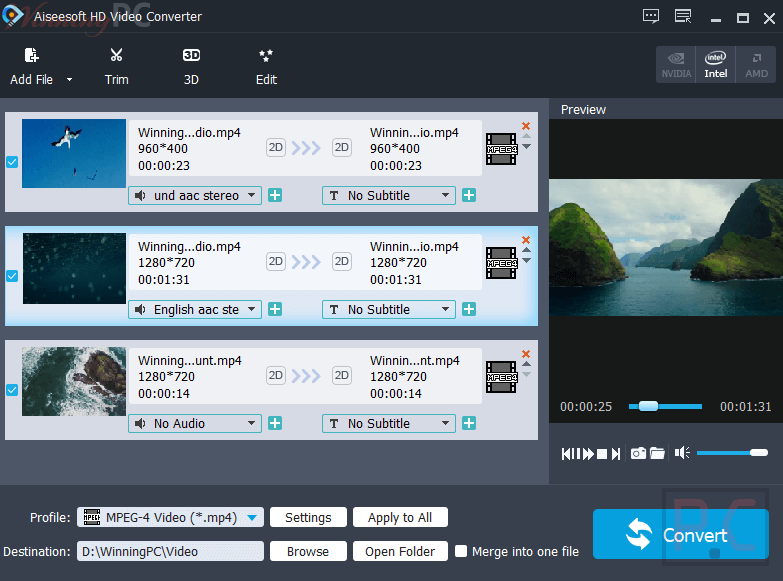Move the 00:01:31 video up in list

526,250
